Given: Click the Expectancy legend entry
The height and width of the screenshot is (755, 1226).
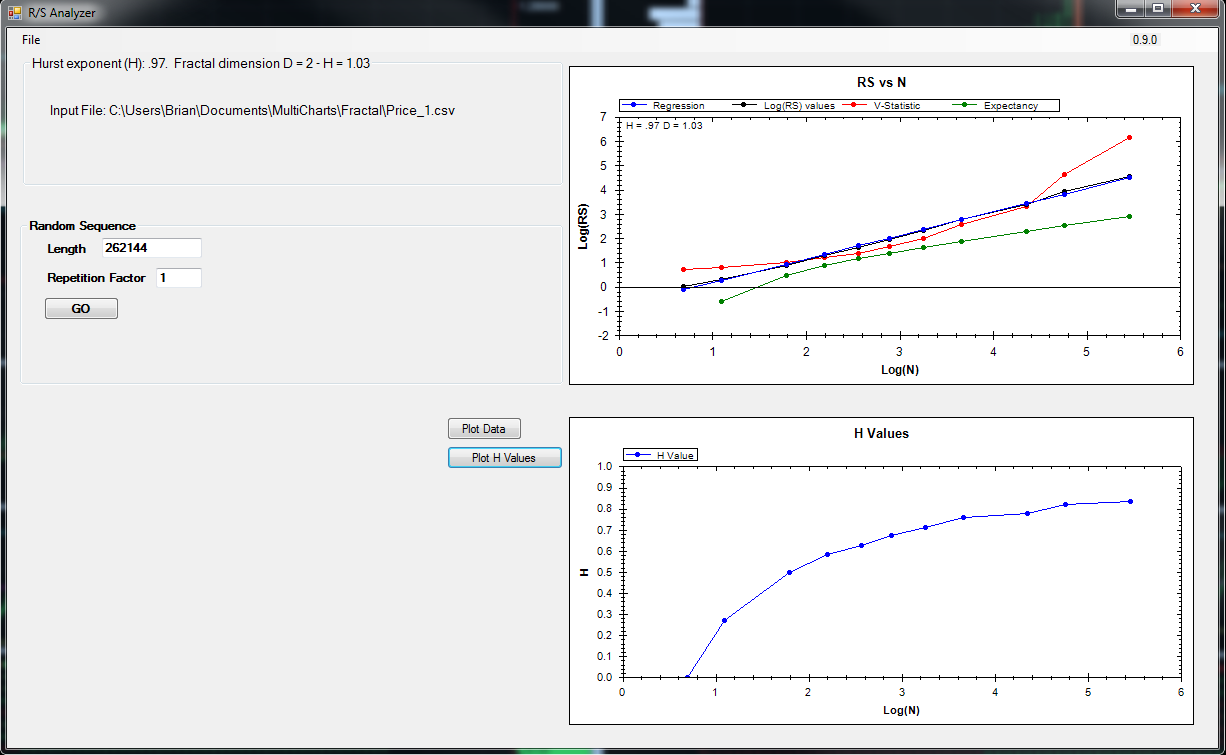Looking at the screenshot, I should 997,105.
